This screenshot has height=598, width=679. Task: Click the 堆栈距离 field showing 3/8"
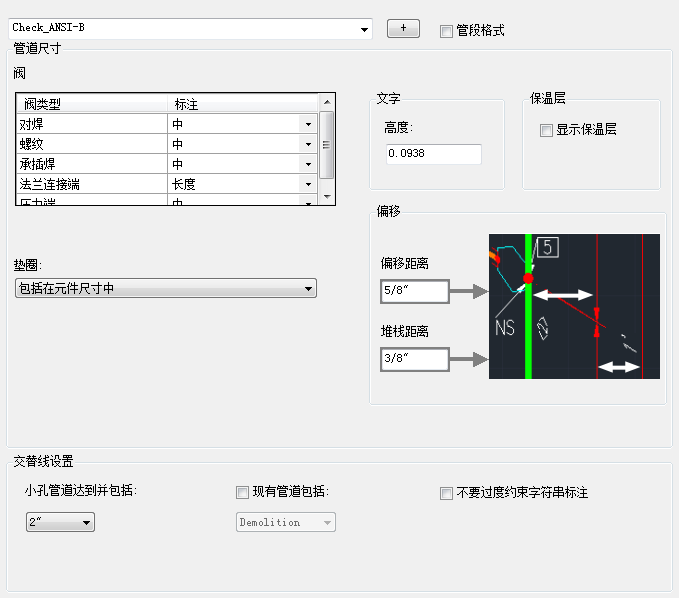click(414, 359)
